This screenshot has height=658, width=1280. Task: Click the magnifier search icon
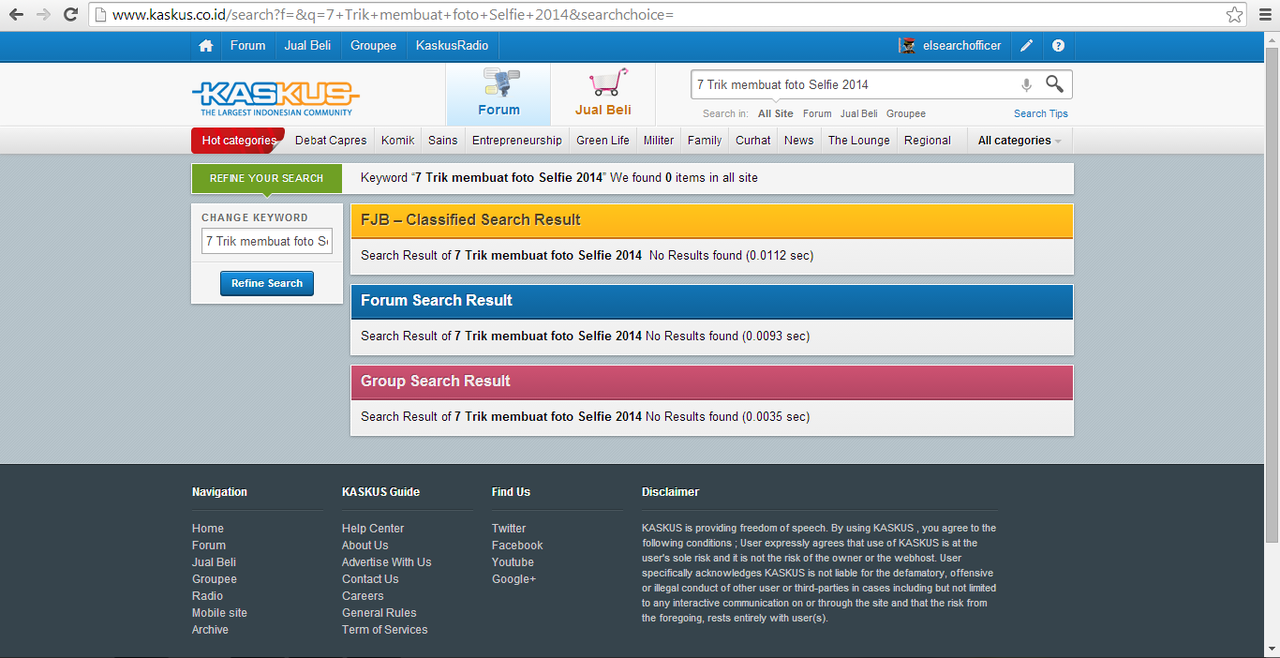point(1055,84)
